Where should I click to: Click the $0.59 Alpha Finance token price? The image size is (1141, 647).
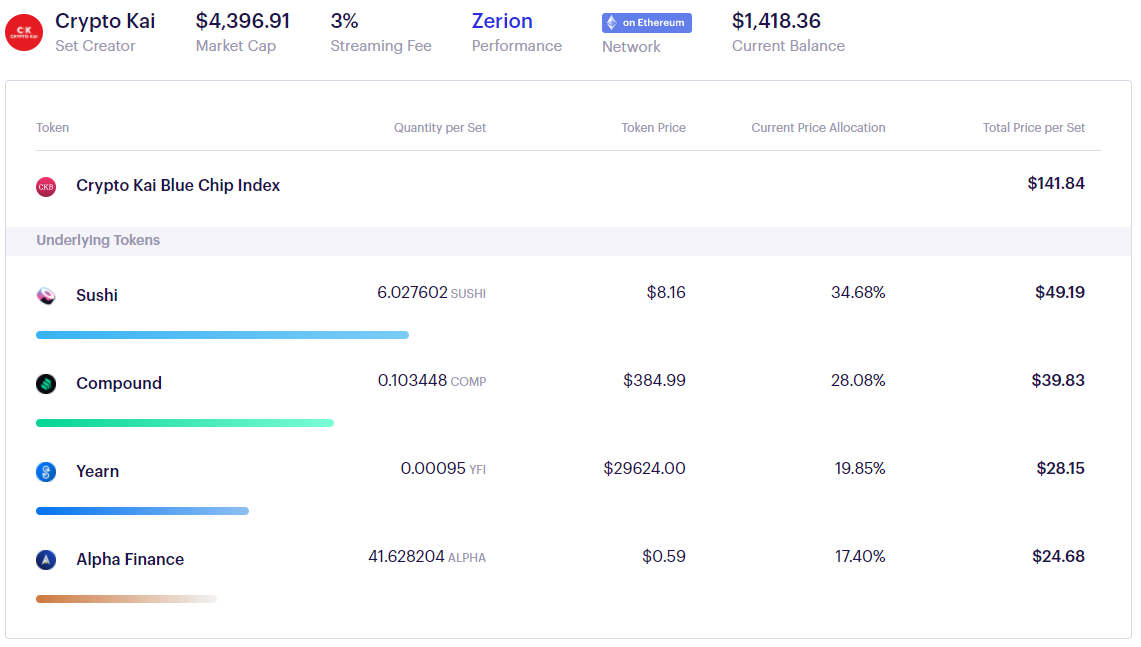[x=664, y=557]
